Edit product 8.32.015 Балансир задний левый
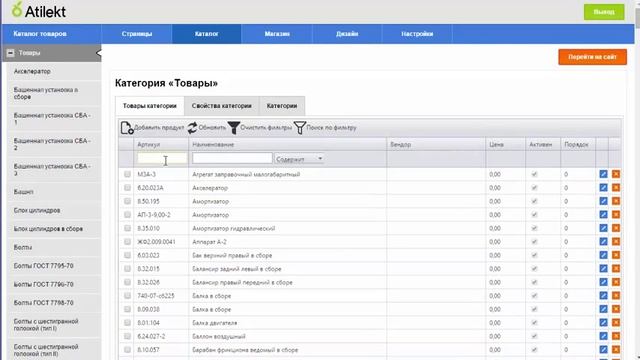Screen dimensions: 640x360 click(x=603, y=269)
